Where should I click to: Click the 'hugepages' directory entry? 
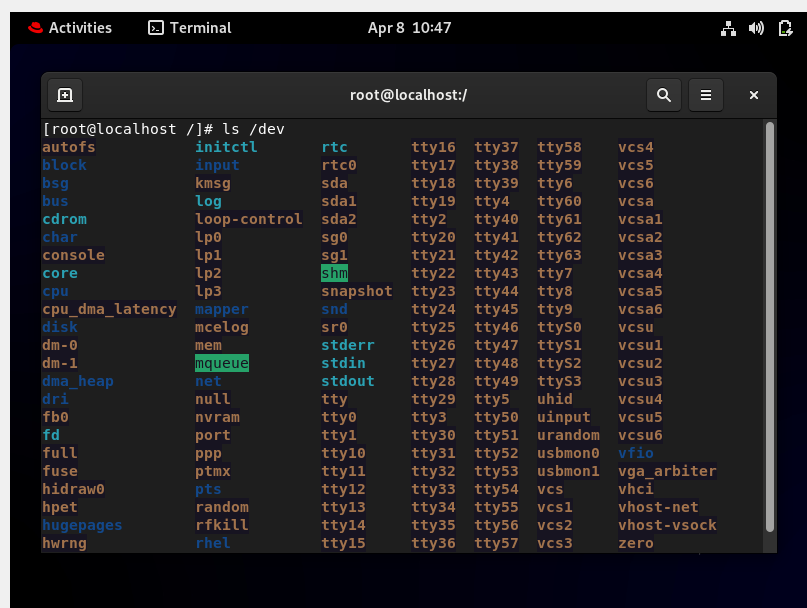tap(82, 526)
